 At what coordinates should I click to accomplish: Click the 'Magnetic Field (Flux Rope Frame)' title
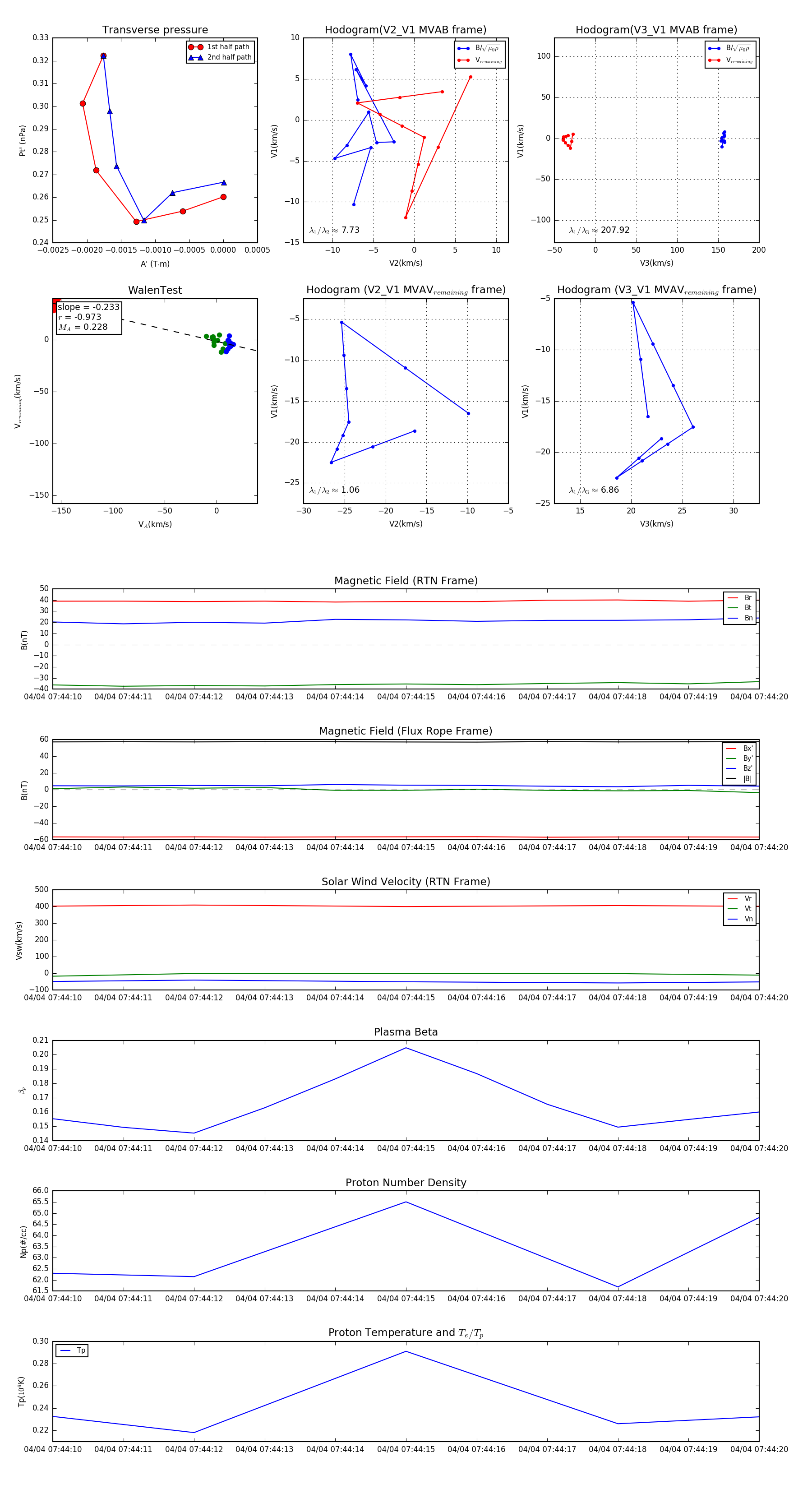tap(406, 731)
